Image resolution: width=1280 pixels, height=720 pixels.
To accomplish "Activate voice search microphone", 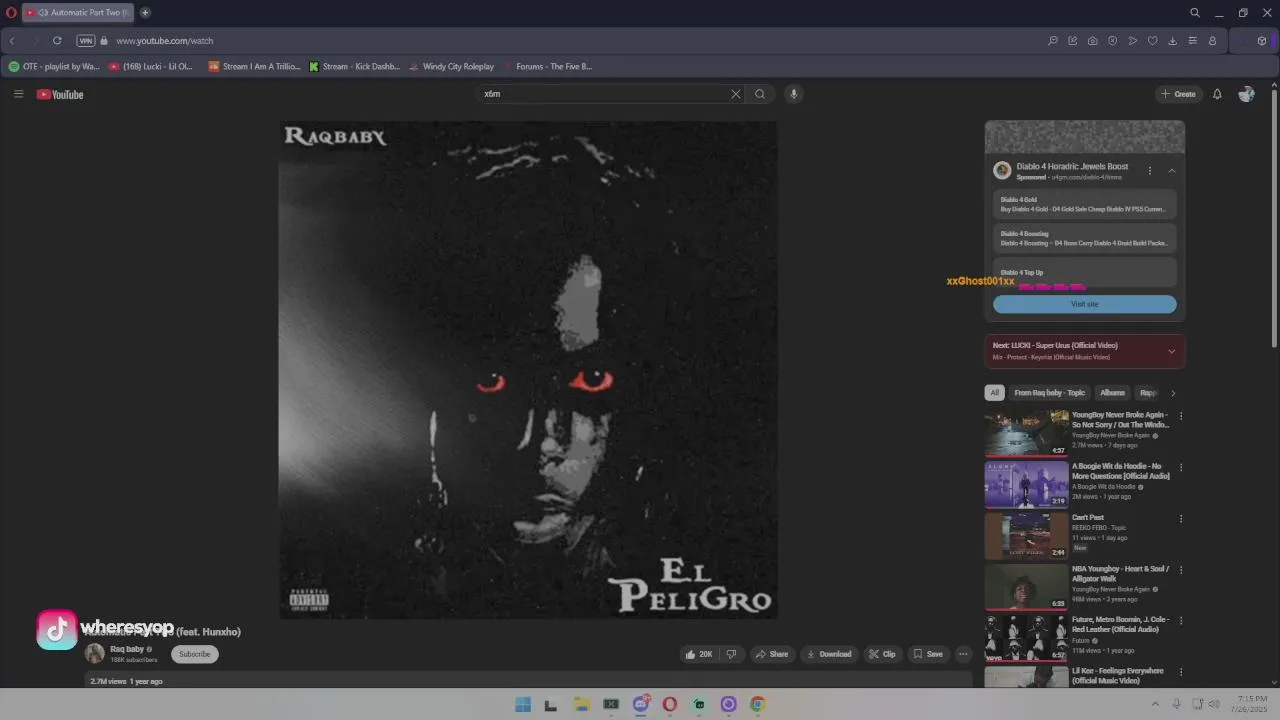I will pos(794,94).
